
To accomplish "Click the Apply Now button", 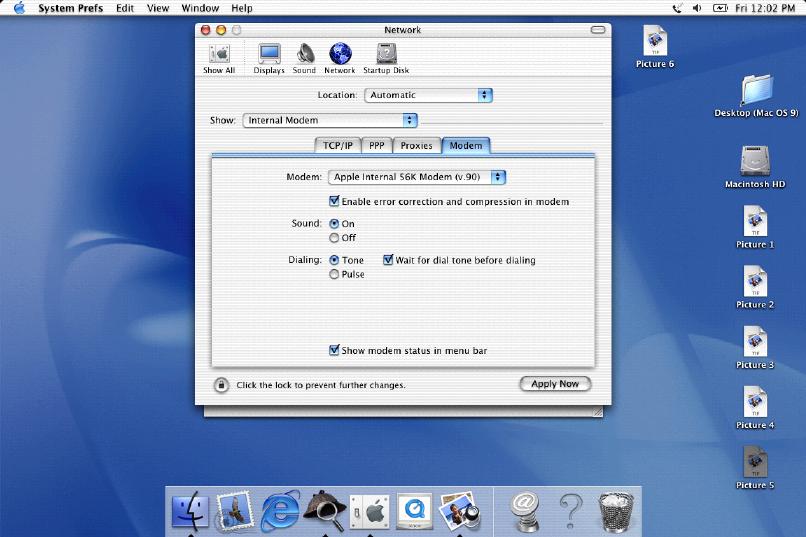I will click(x=555, y=384).
